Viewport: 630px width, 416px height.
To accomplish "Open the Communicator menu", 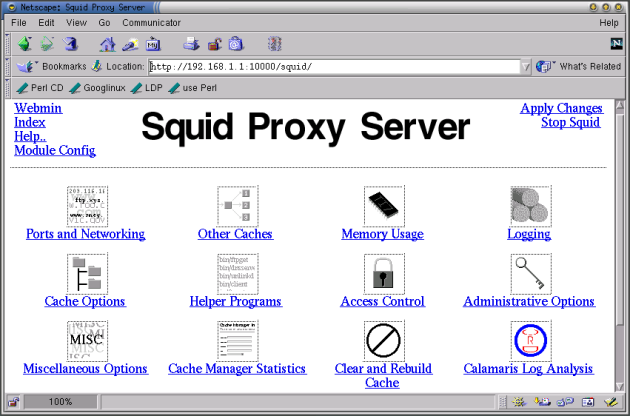I will pyautogui.click(x=151, y=23).
